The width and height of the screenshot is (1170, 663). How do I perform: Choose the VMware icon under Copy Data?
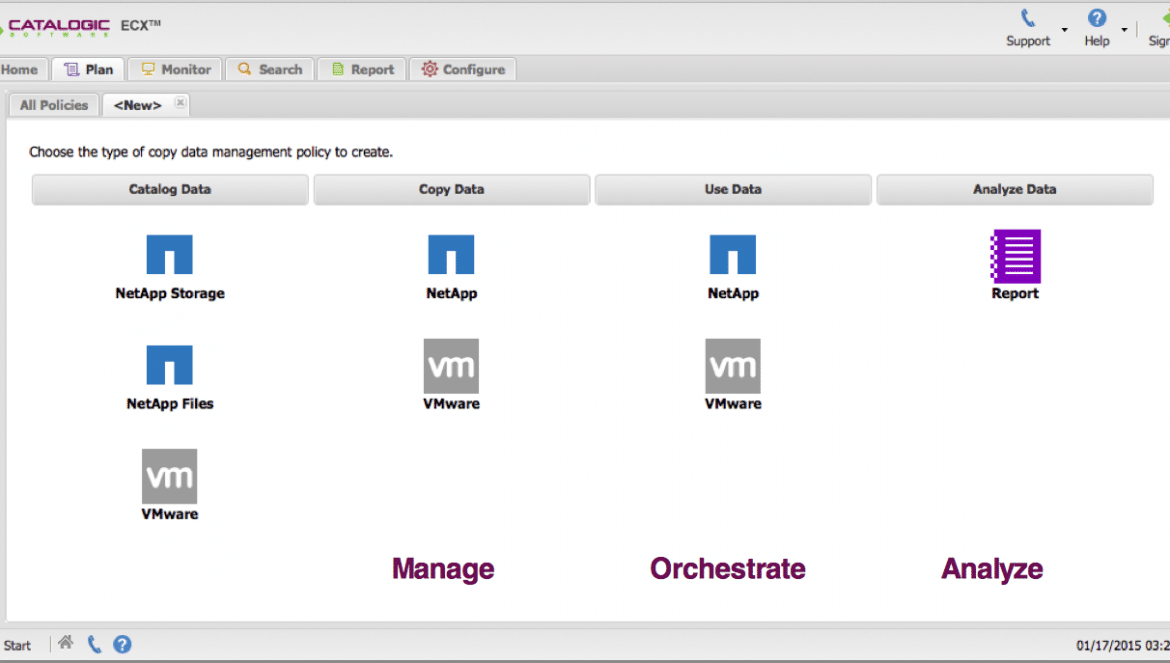(451, 366)
